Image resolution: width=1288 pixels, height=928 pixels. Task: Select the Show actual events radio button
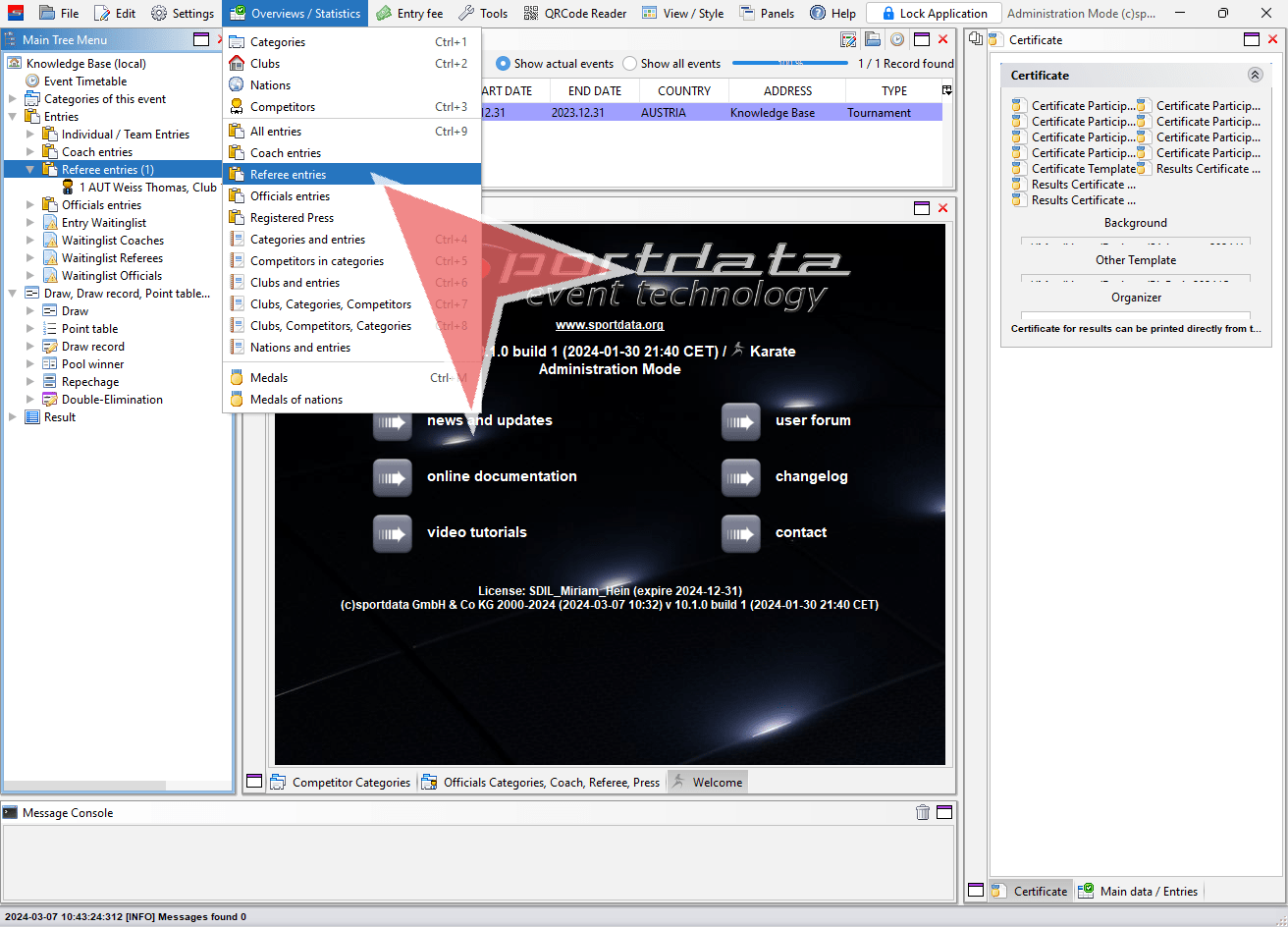pos(504,64)
